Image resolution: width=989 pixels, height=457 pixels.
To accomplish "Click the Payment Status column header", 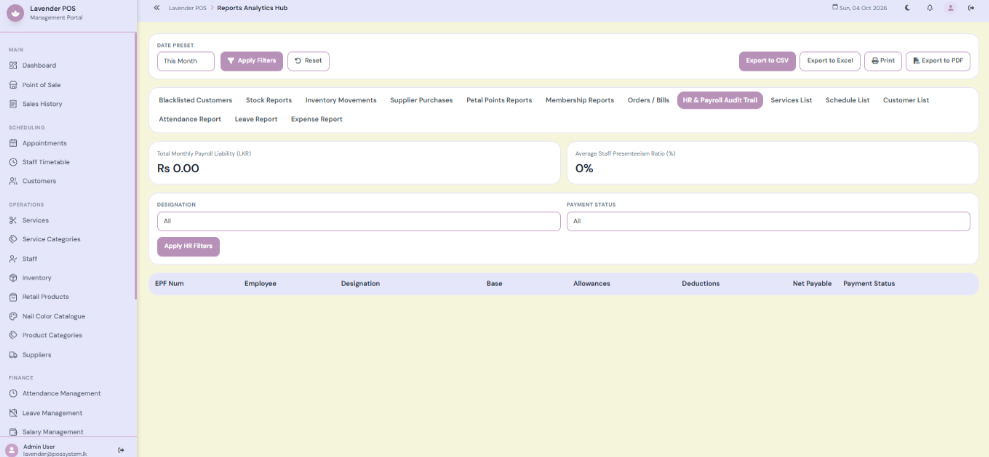I will (869, 284).
